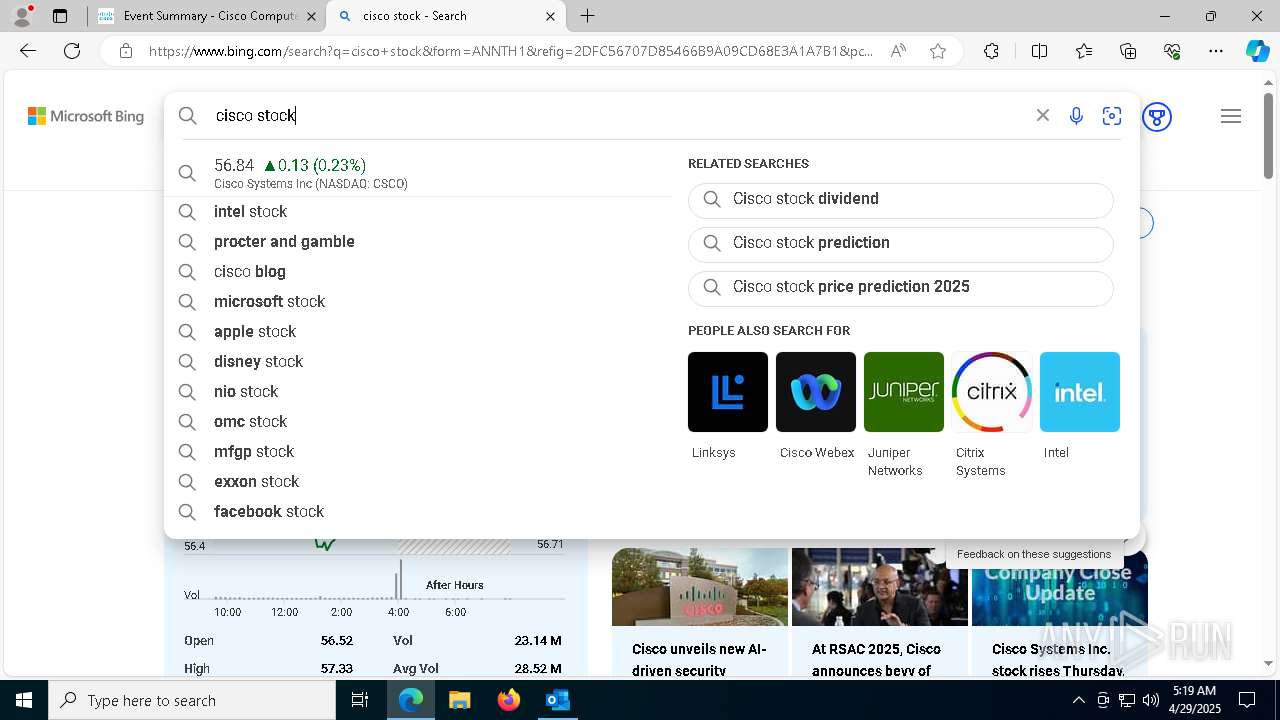Image resolution: width=1280 pixels, height=720 pixels.
Task: Open Copilot sidebar icon
Action: pos(1257,51)
